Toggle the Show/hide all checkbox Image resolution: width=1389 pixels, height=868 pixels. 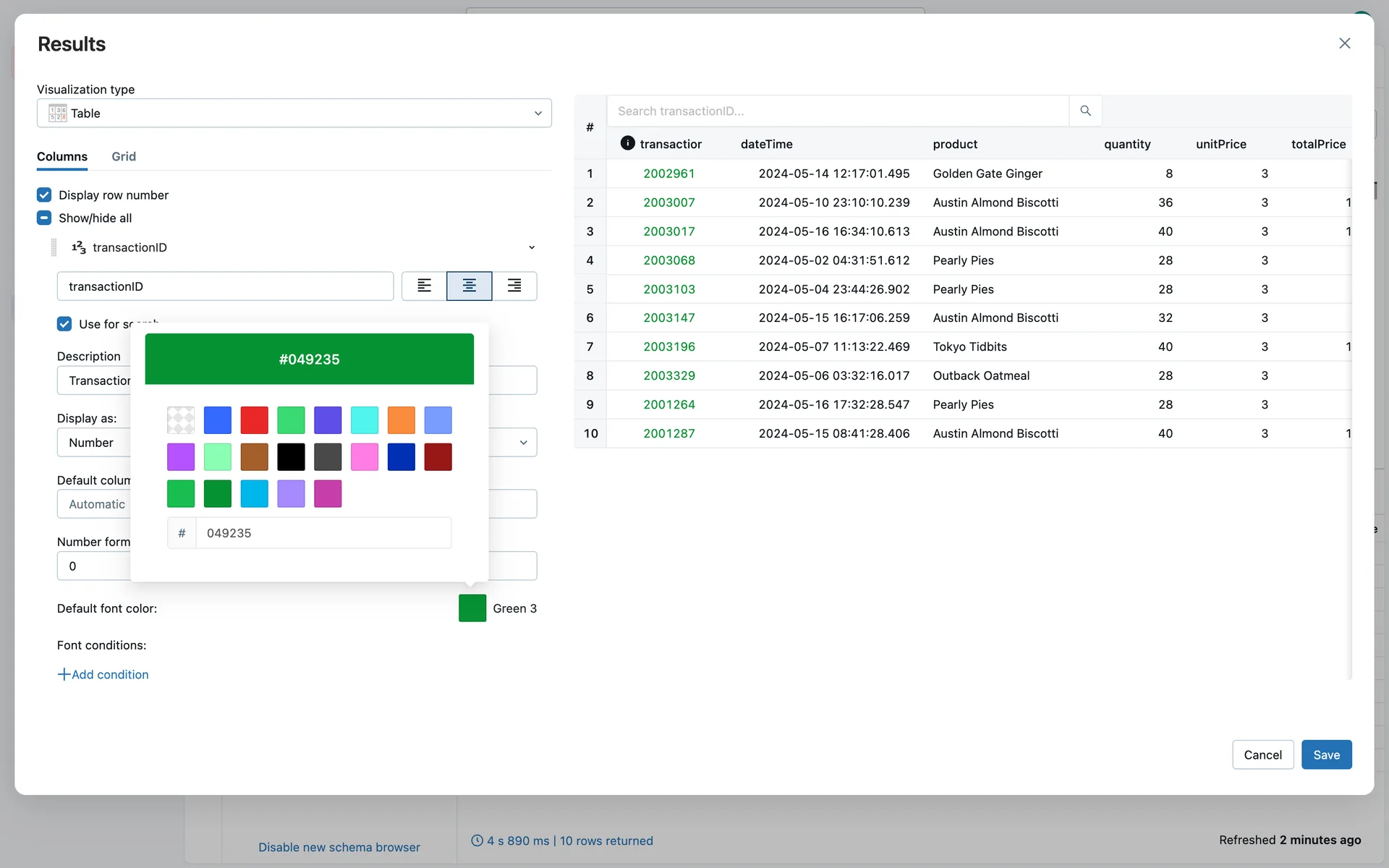pyautogui.click(x=44, y=218)
